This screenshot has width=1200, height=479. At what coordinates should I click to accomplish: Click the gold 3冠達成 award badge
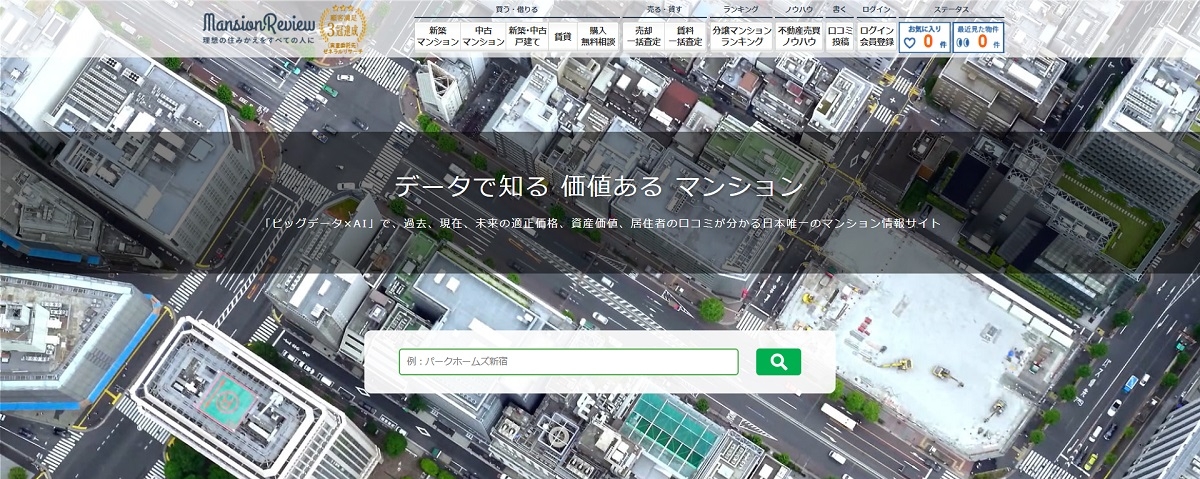click(x=342, y=29)
